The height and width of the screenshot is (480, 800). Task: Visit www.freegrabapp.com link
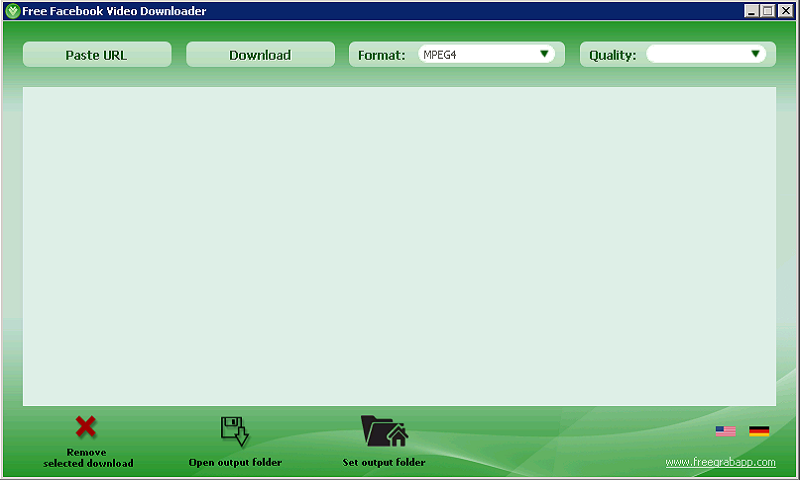click(720, 462)
